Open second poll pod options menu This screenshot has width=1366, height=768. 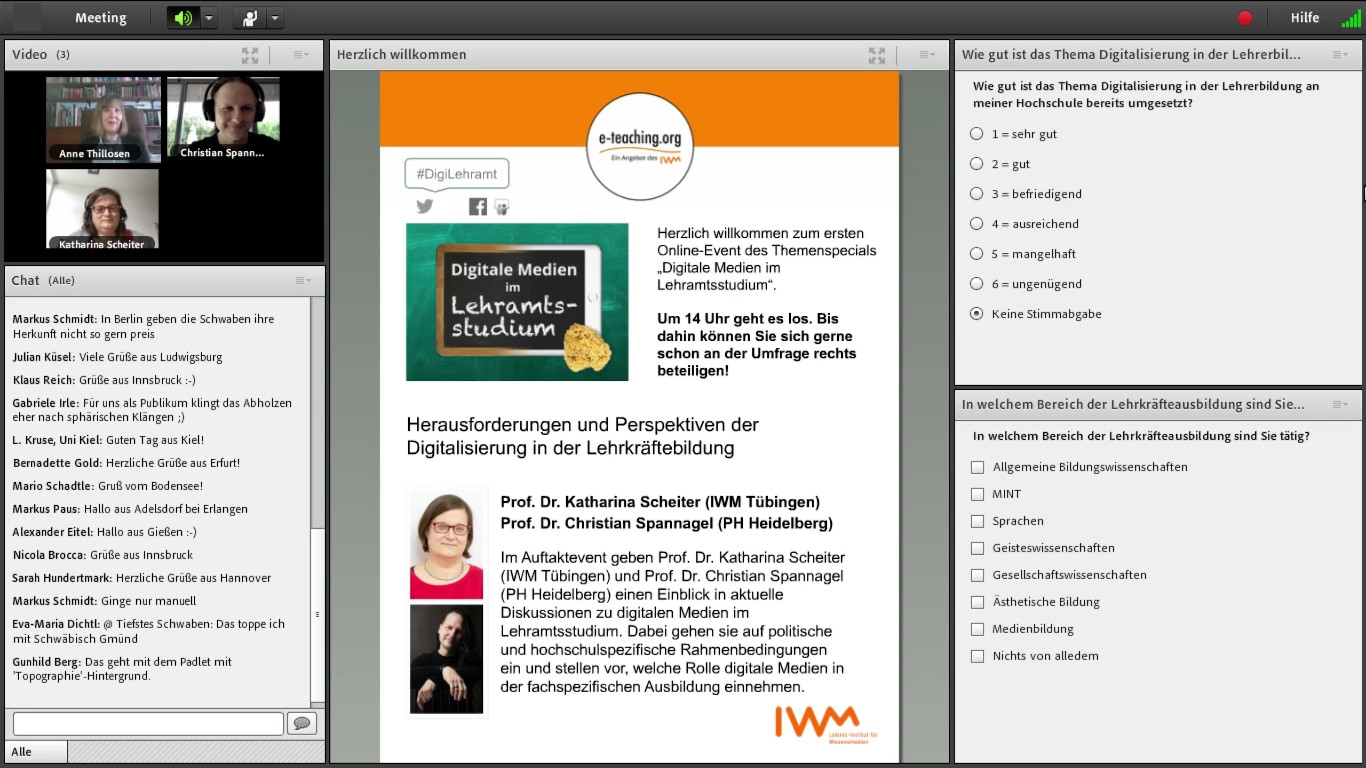1340,405
